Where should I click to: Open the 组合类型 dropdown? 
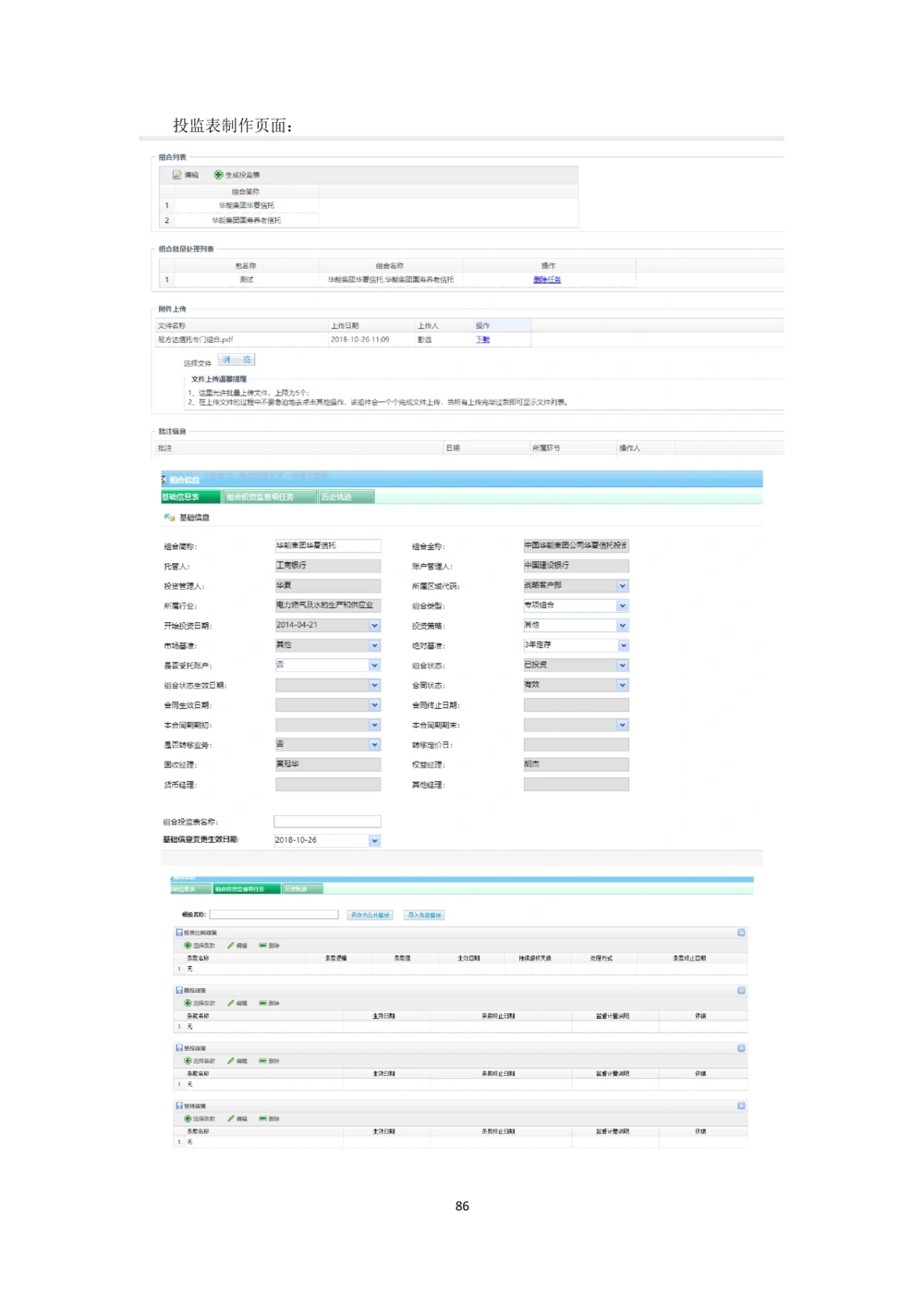point(623,605)
